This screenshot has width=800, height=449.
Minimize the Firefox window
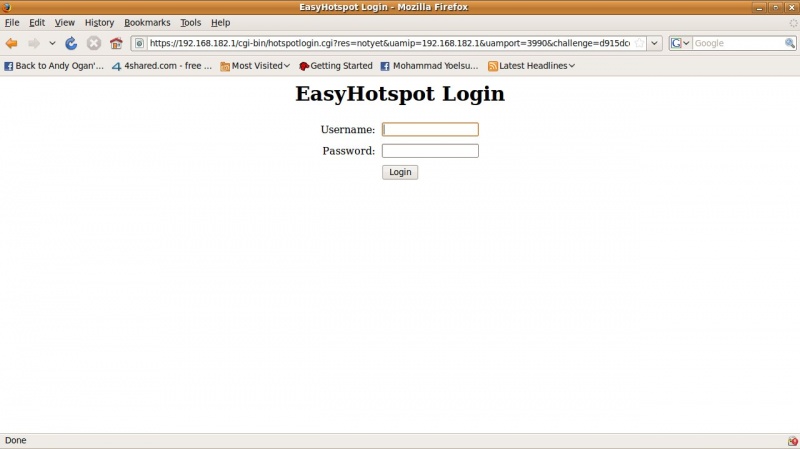pyautogui.click(x=759, y=7)
